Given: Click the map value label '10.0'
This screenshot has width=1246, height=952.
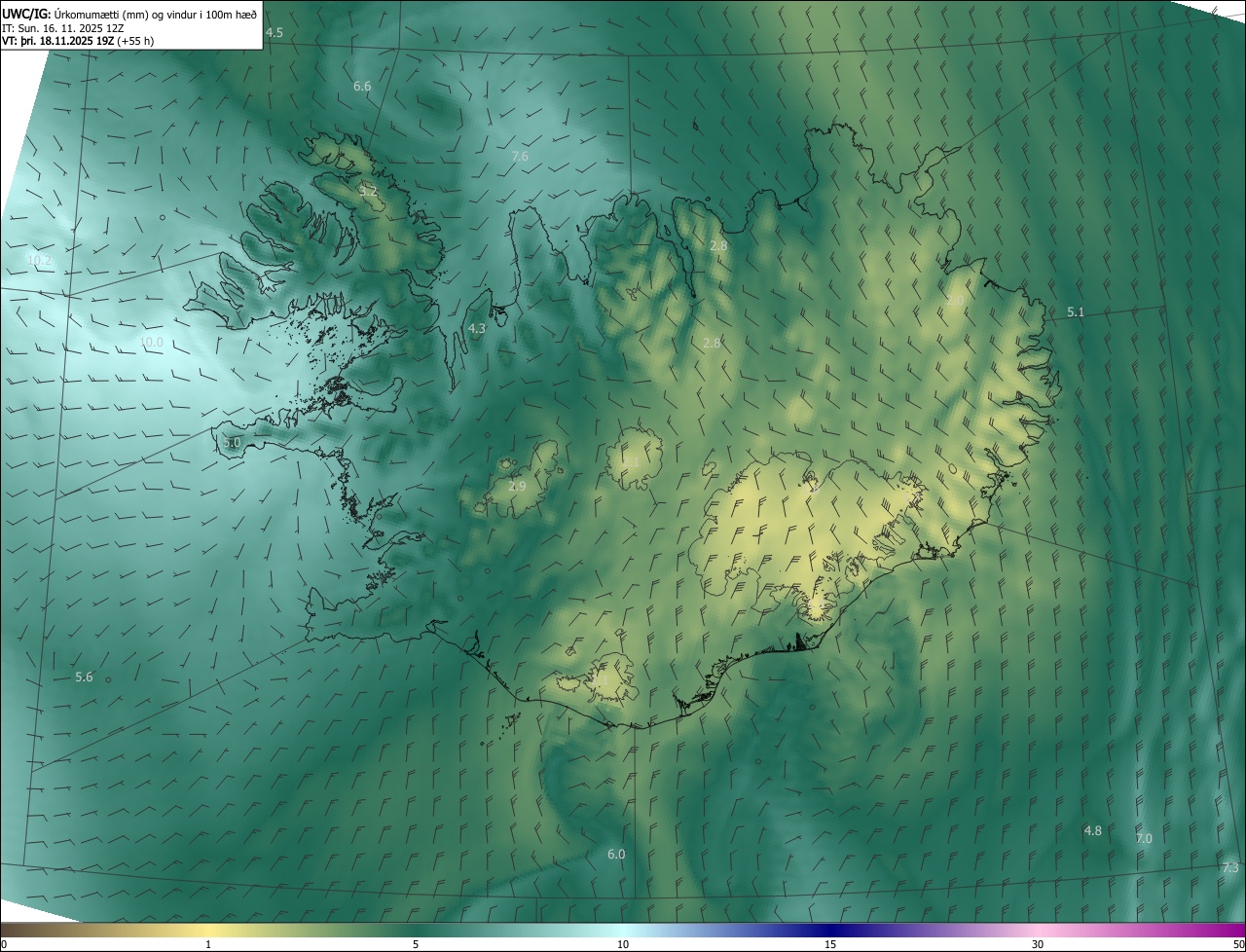Looking at the screenshot, I should [151, 342].
